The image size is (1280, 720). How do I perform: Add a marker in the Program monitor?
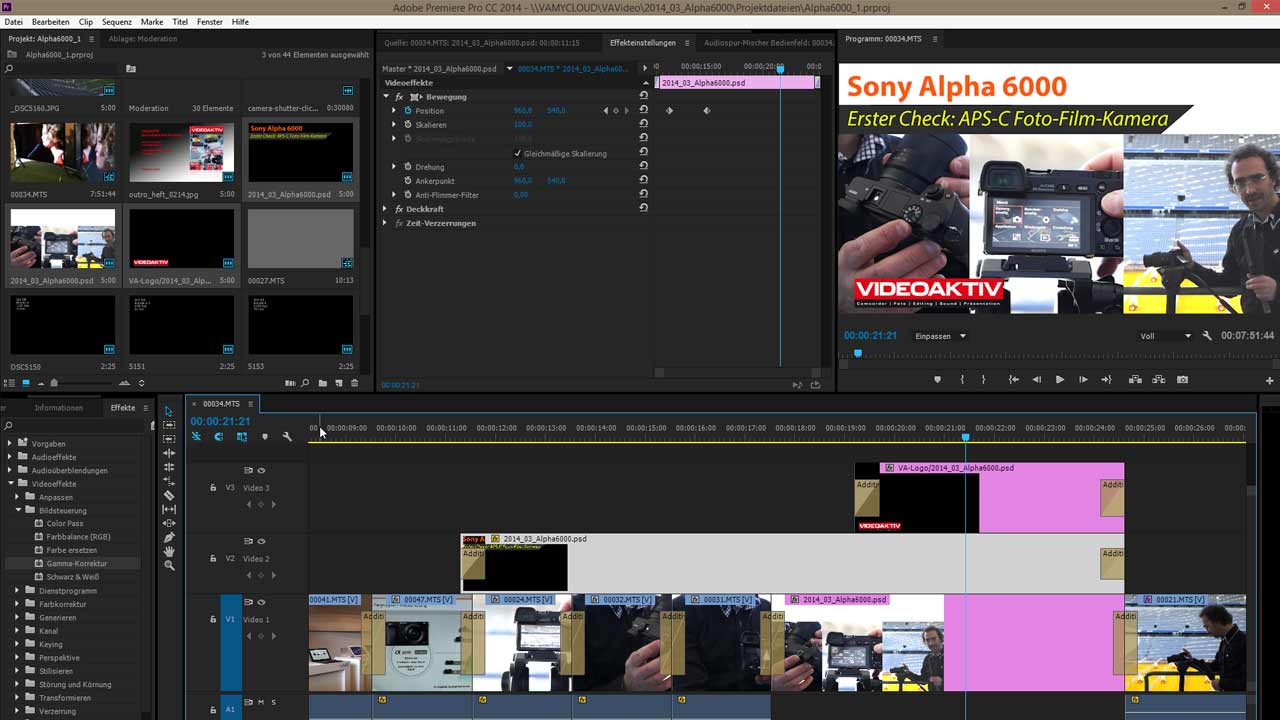tap(937, 380)
